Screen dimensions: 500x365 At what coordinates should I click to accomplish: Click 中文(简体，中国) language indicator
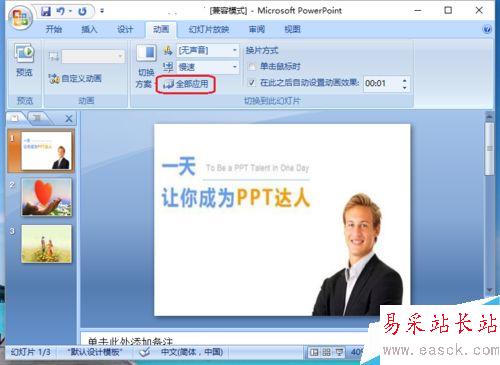(x=192, y=352)
